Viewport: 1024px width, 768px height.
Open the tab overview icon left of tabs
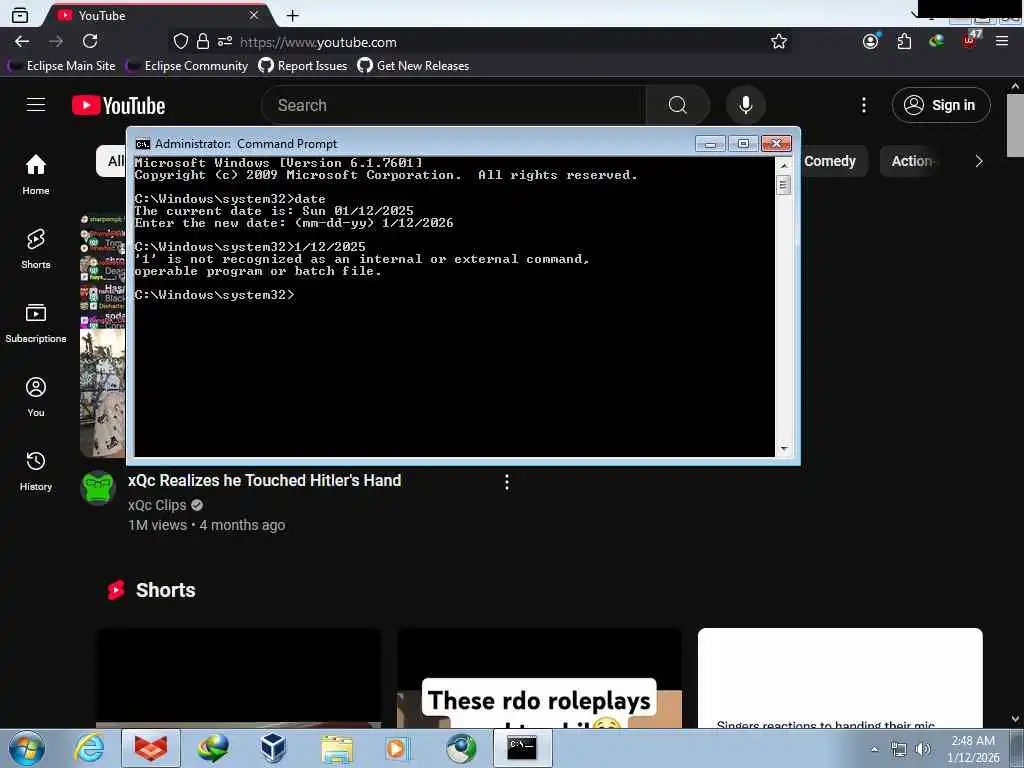point(20,15)
